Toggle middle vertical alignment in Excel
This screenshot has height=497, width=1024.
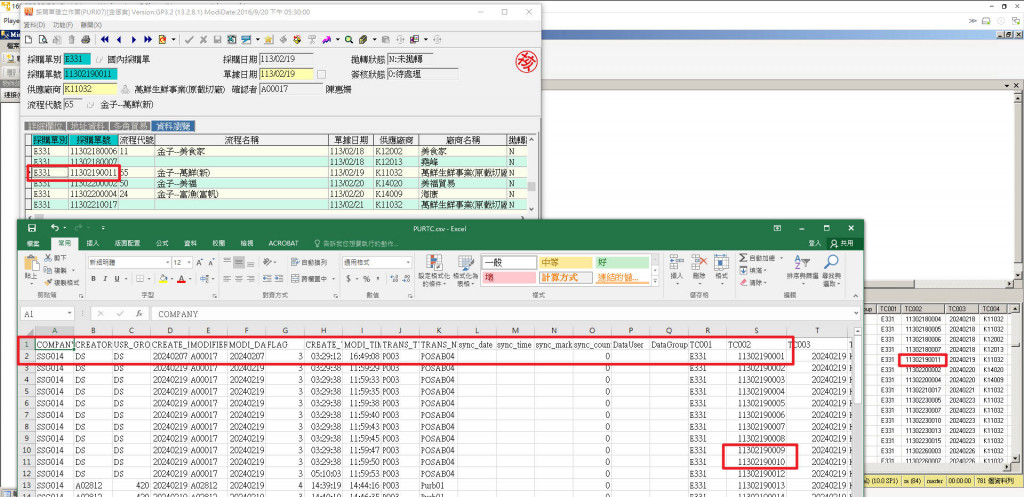[x=239, y=263]
